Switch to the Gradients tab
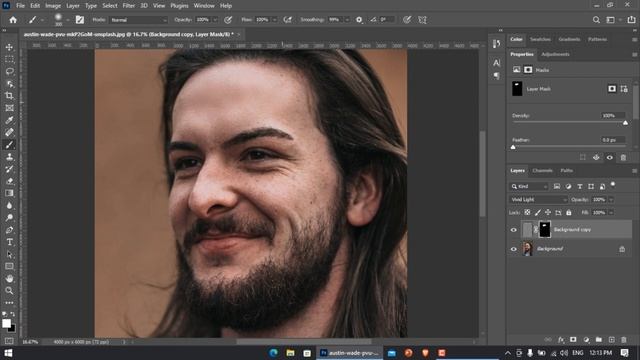Viewport: 640px width, 360px height. 569,39
